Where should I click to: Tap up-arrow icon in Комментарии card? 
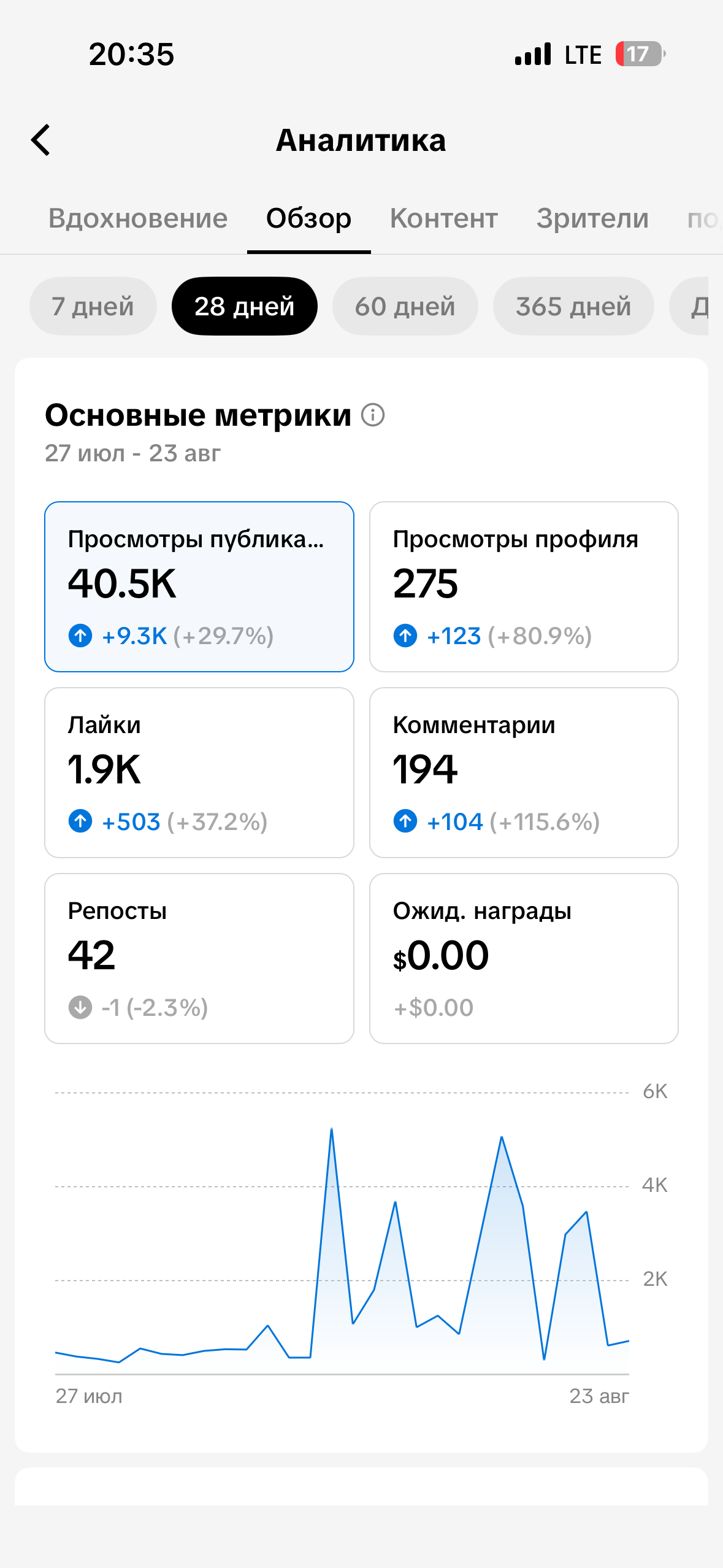[x=405, y=821]
